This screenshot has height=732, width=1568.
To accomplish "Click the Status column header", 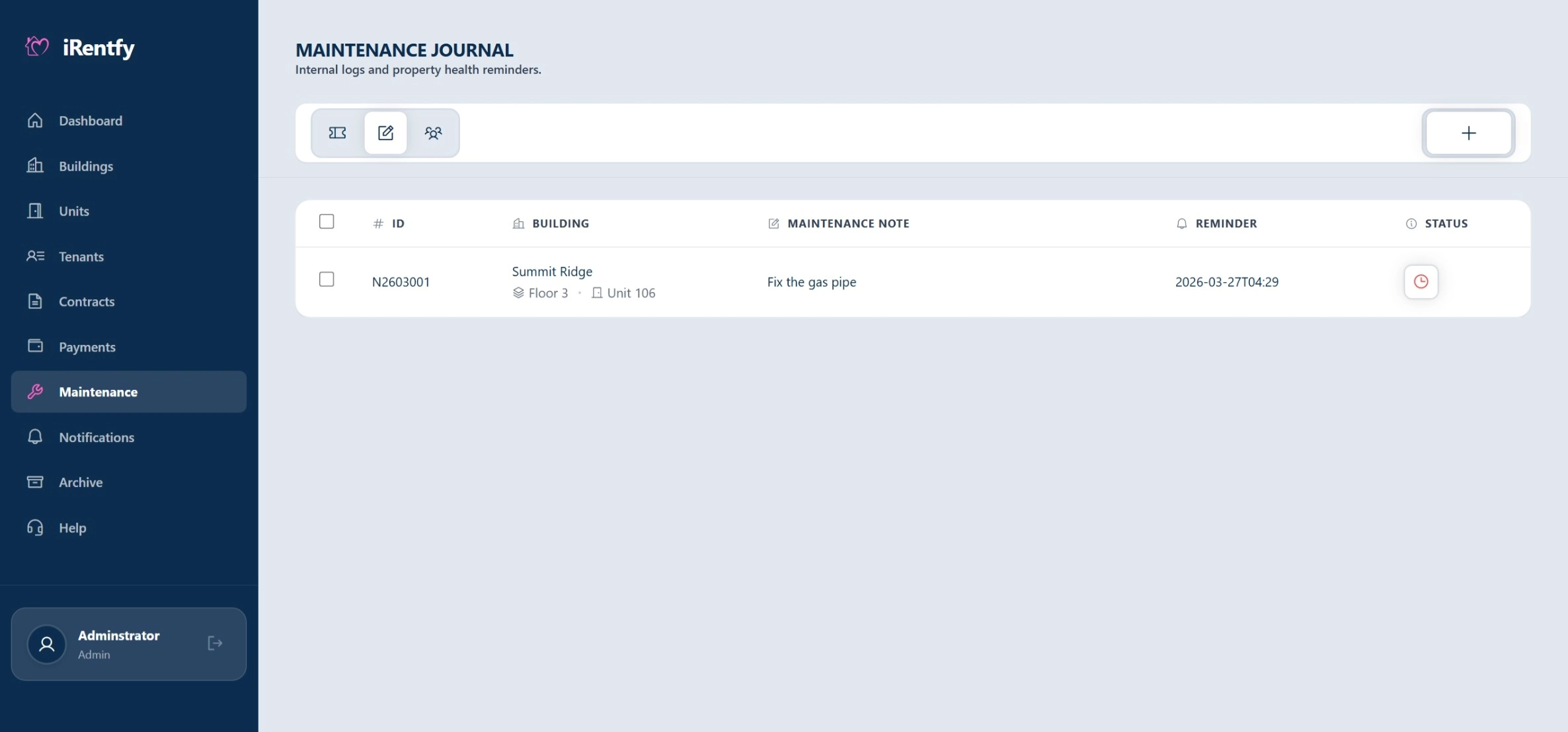I will 1436,223.
